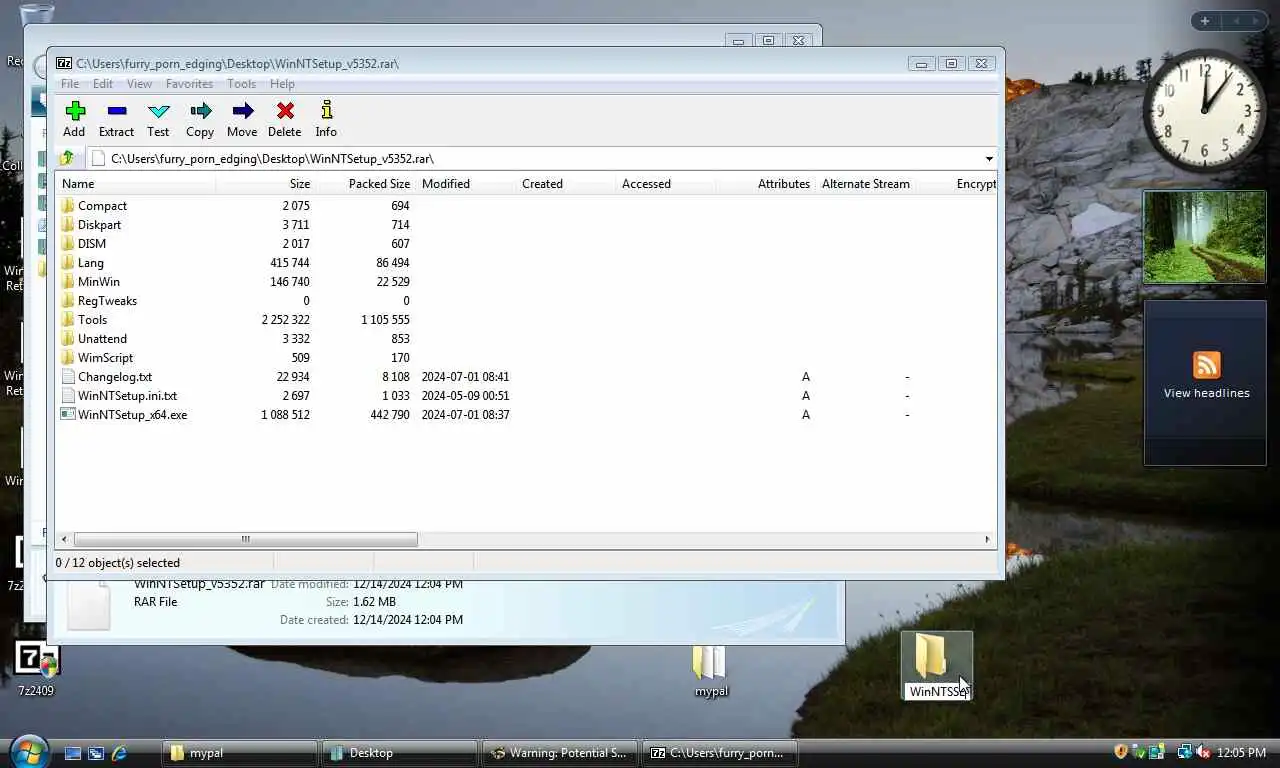1280x768 pixels.
Task: Select the Lang folder icon
Action: [68, 262]
